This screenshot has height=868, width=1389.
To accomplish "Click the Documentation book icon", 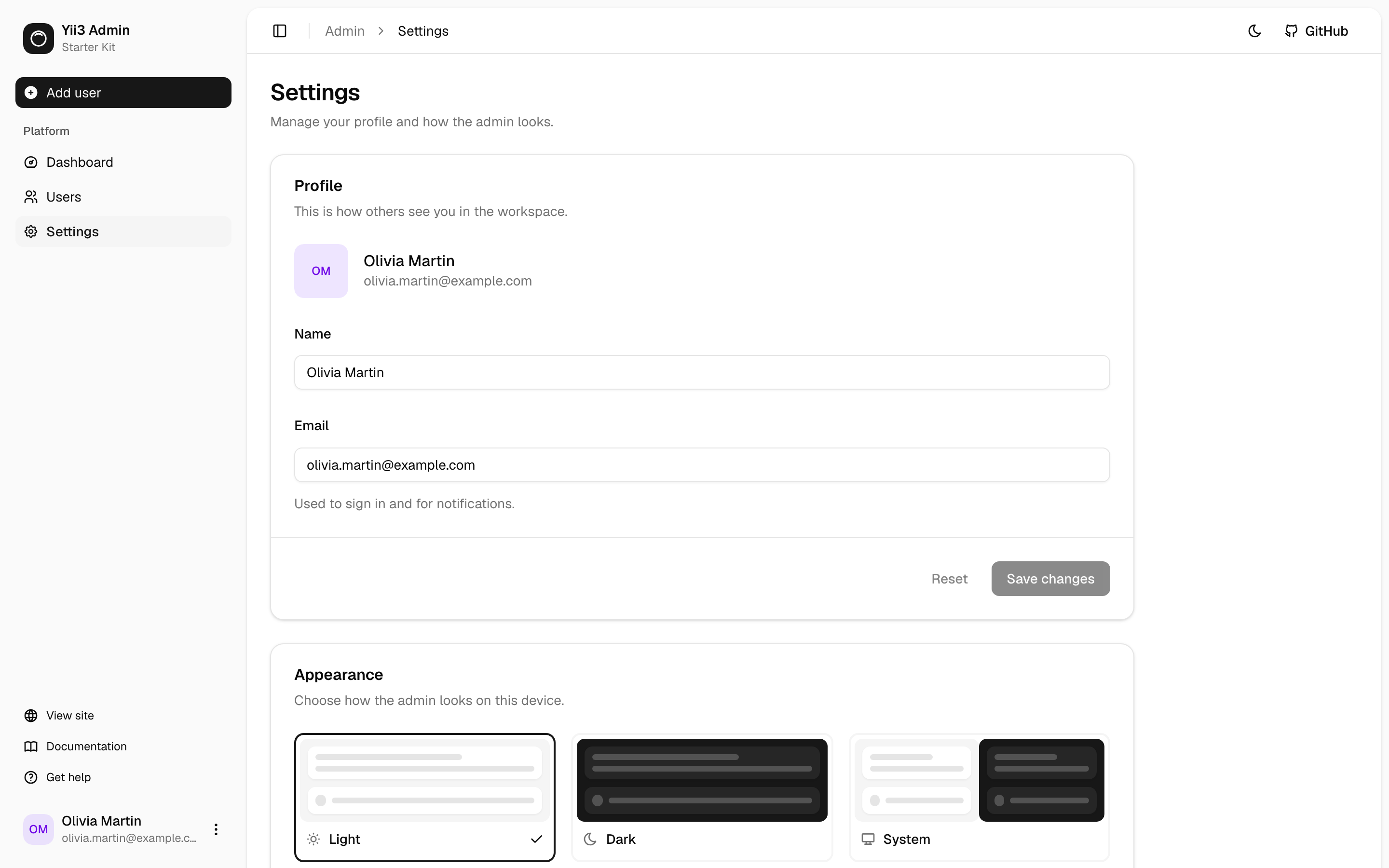I will pyautogui.click(x=31, y=746).
